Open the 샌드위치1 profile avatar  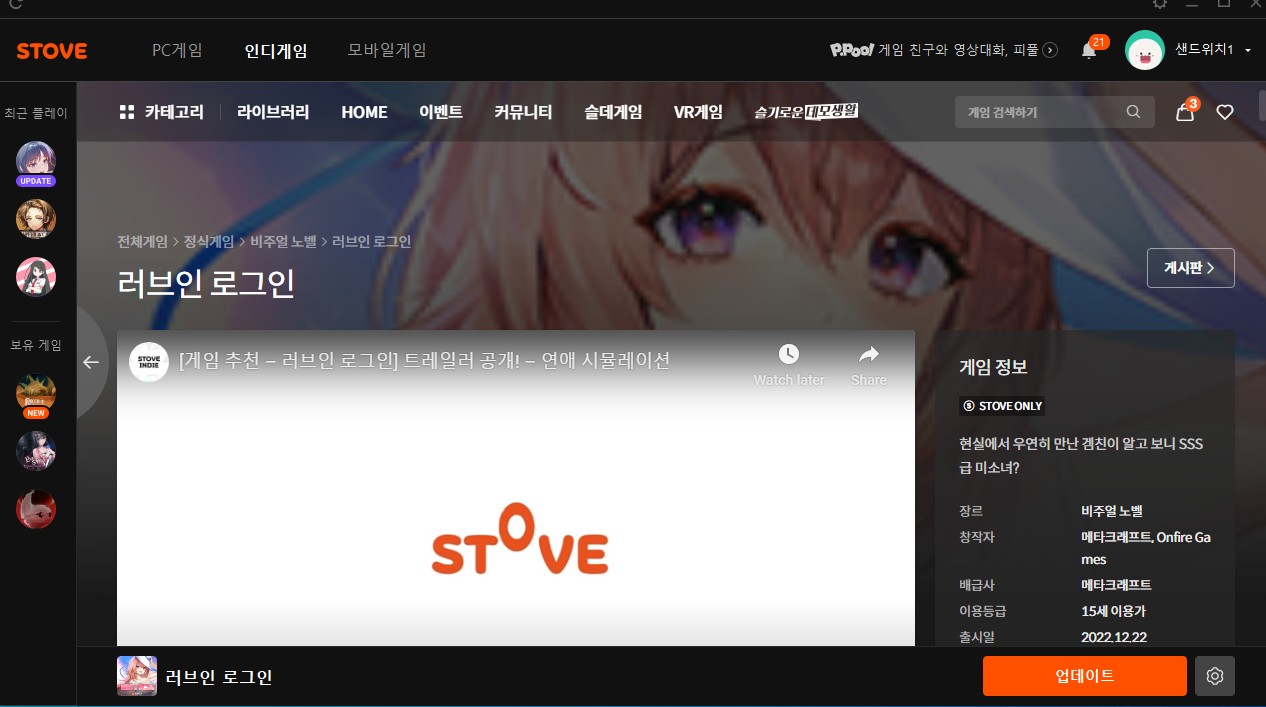click(1145, 50)
